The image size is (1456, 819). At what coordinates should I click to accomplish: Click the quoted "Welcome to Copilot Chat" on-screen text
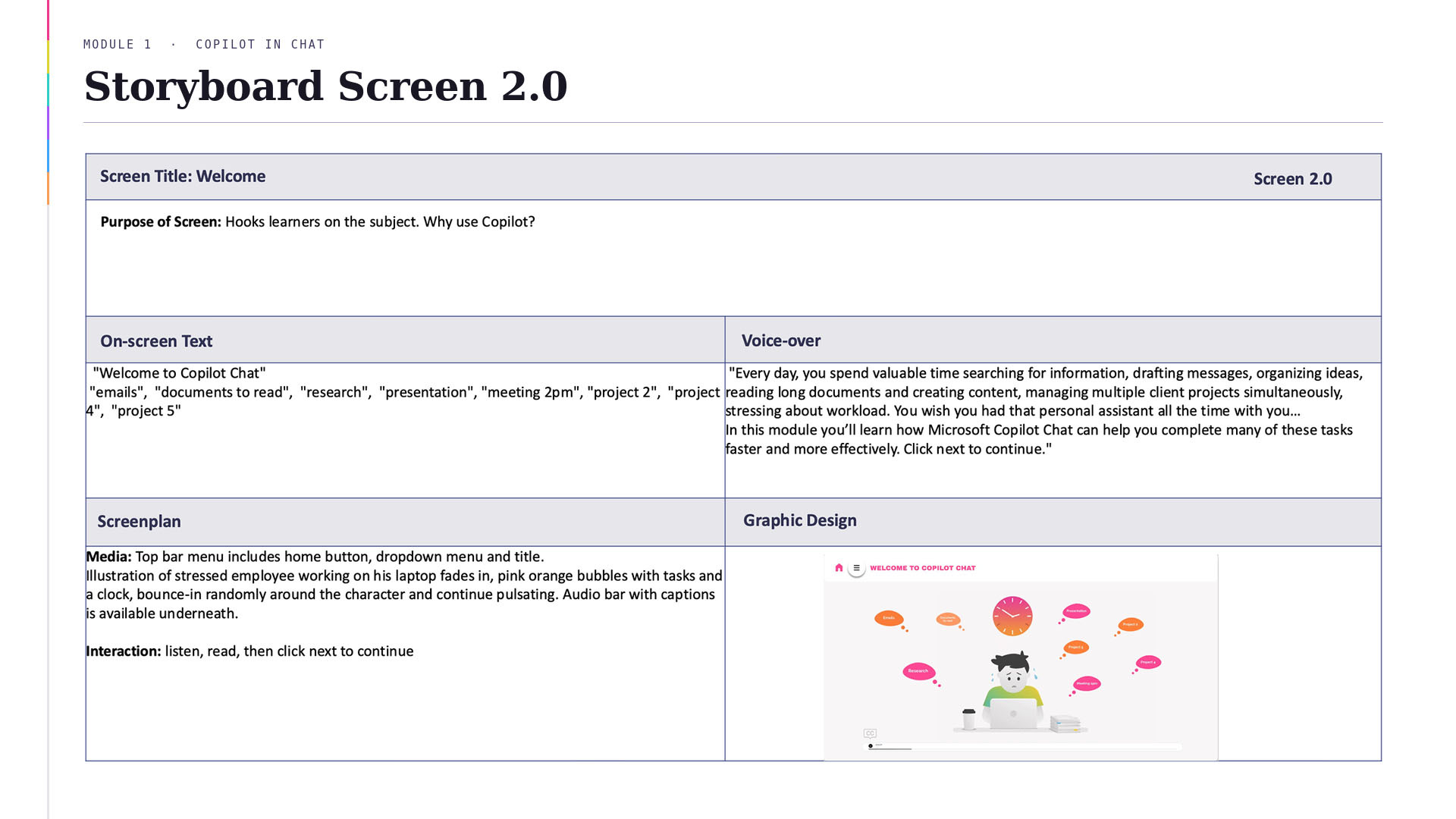click(179, 373)
